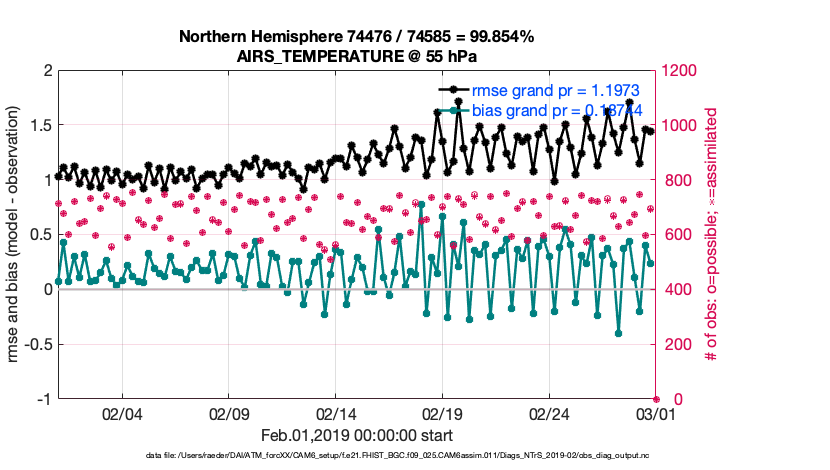Screen dimensions: 830x470
Task: Click the 02/04 x-axis tick label
Action: (x=122, y=413)
